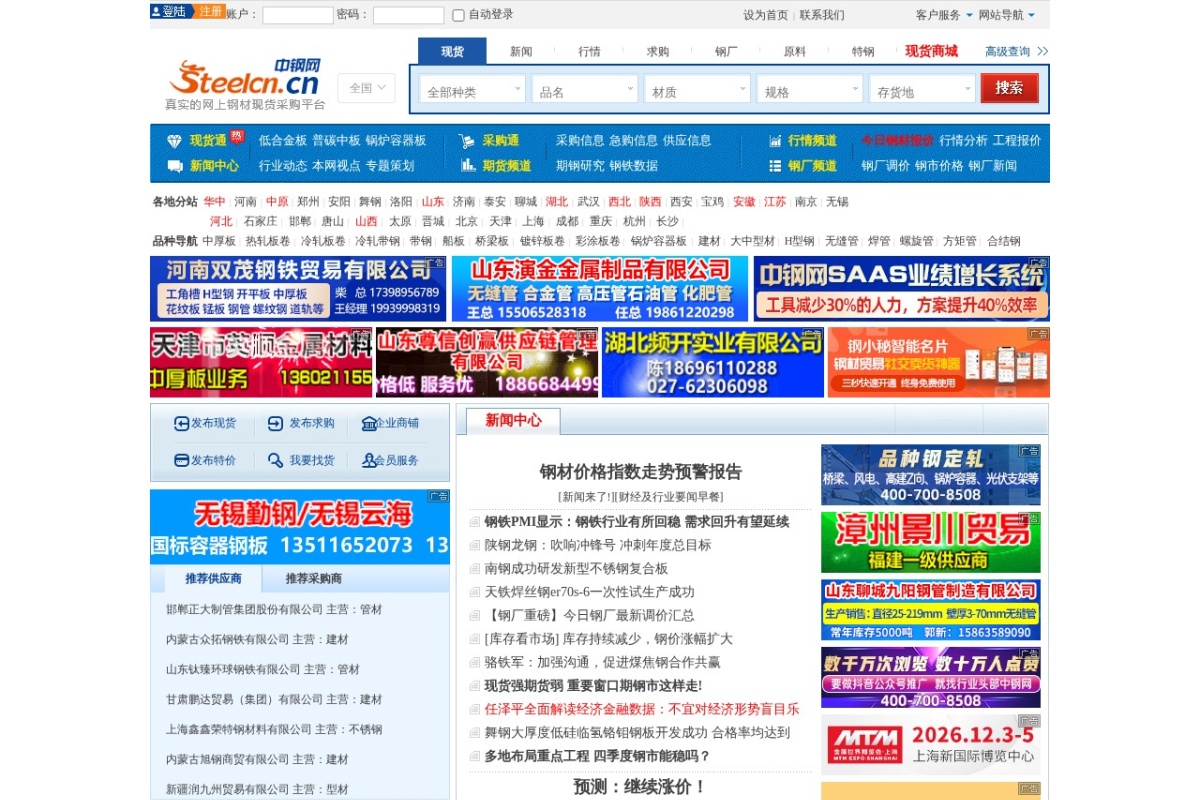Switch to the 推荐供应商 tab
Screen dimensions: 1200x800
click(213, 578)
